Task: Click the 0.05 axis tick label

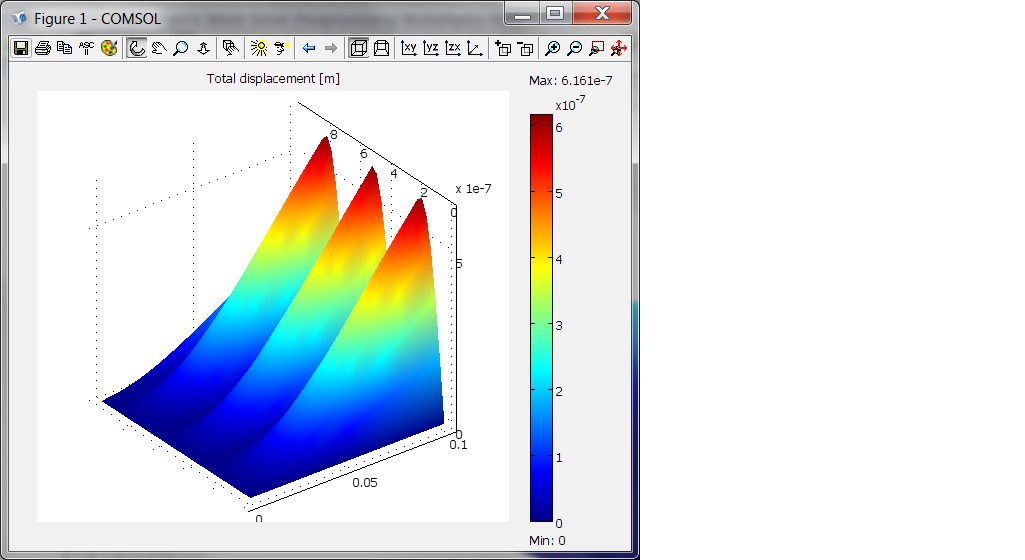Action: pos(365,482)
